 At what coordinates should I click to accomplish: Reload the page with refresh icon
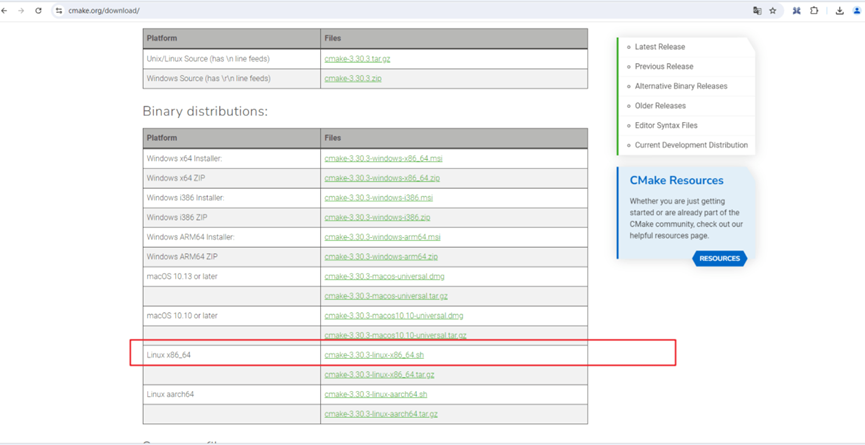[38, 10]
